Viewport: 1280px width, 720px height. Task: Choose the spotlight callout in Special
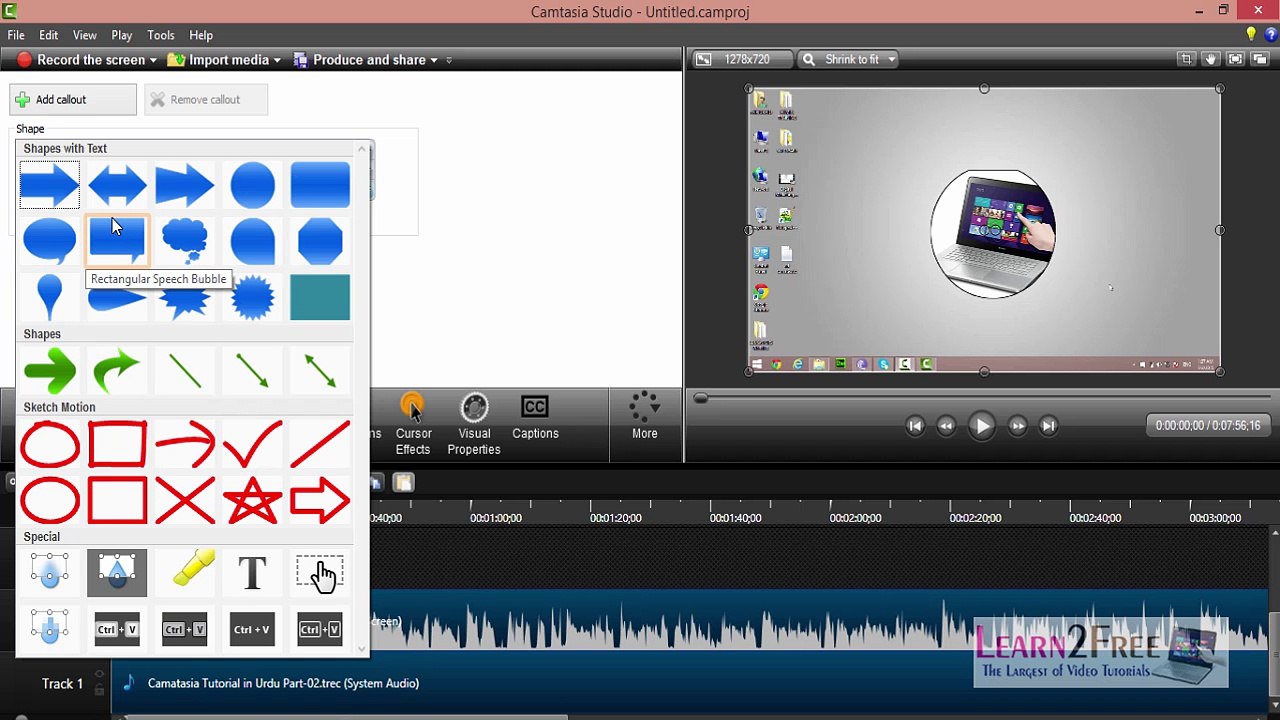click(x=117, y=573)
